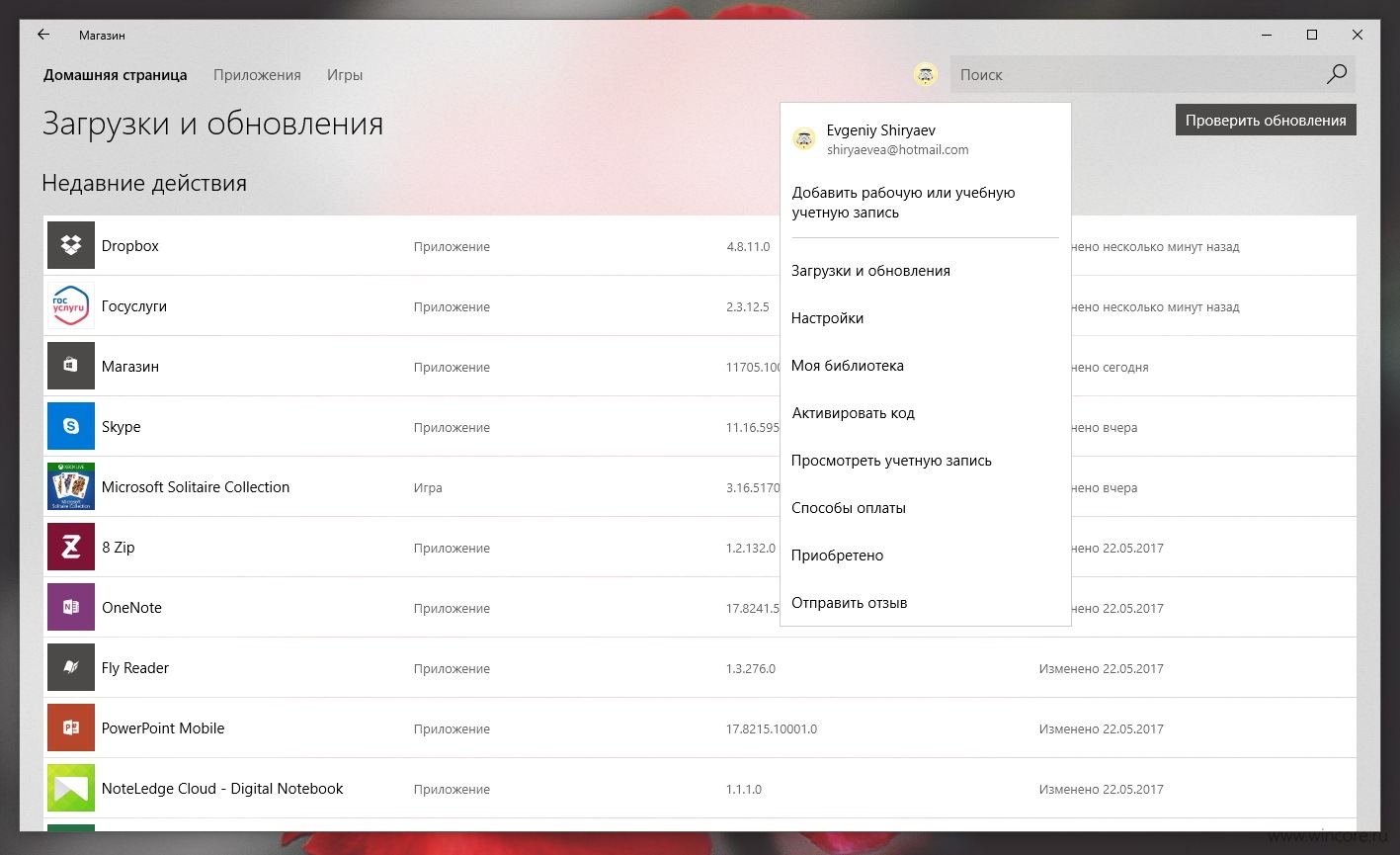Click the Dropbox app icon
Screen dimensions: 1400x855
pos(71,246)
